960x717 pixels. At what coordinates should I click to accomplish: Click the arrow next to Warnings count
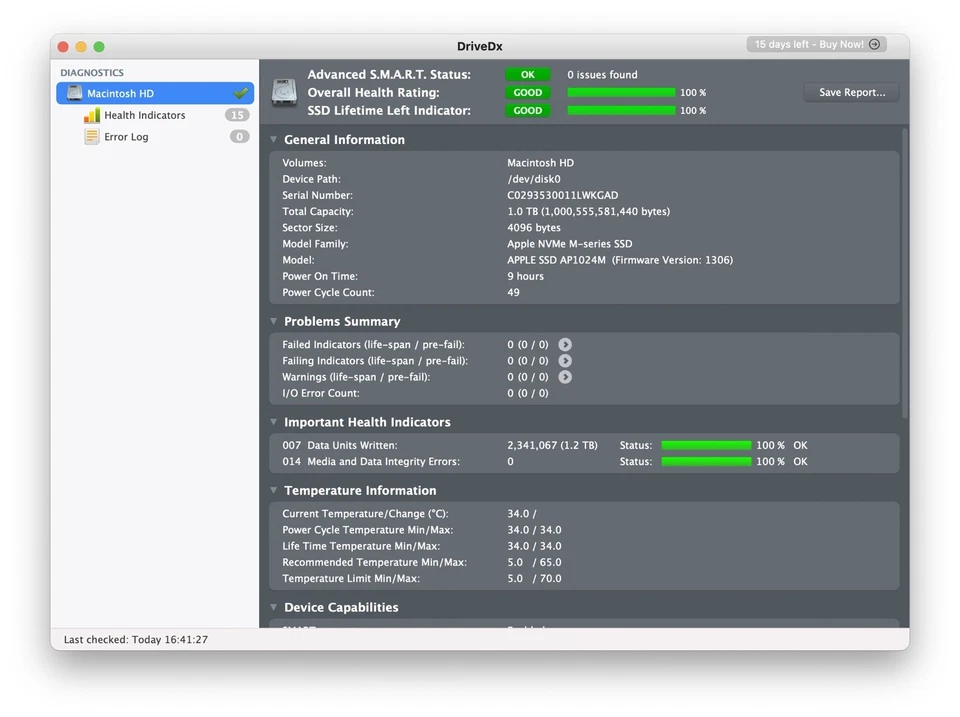565,377
